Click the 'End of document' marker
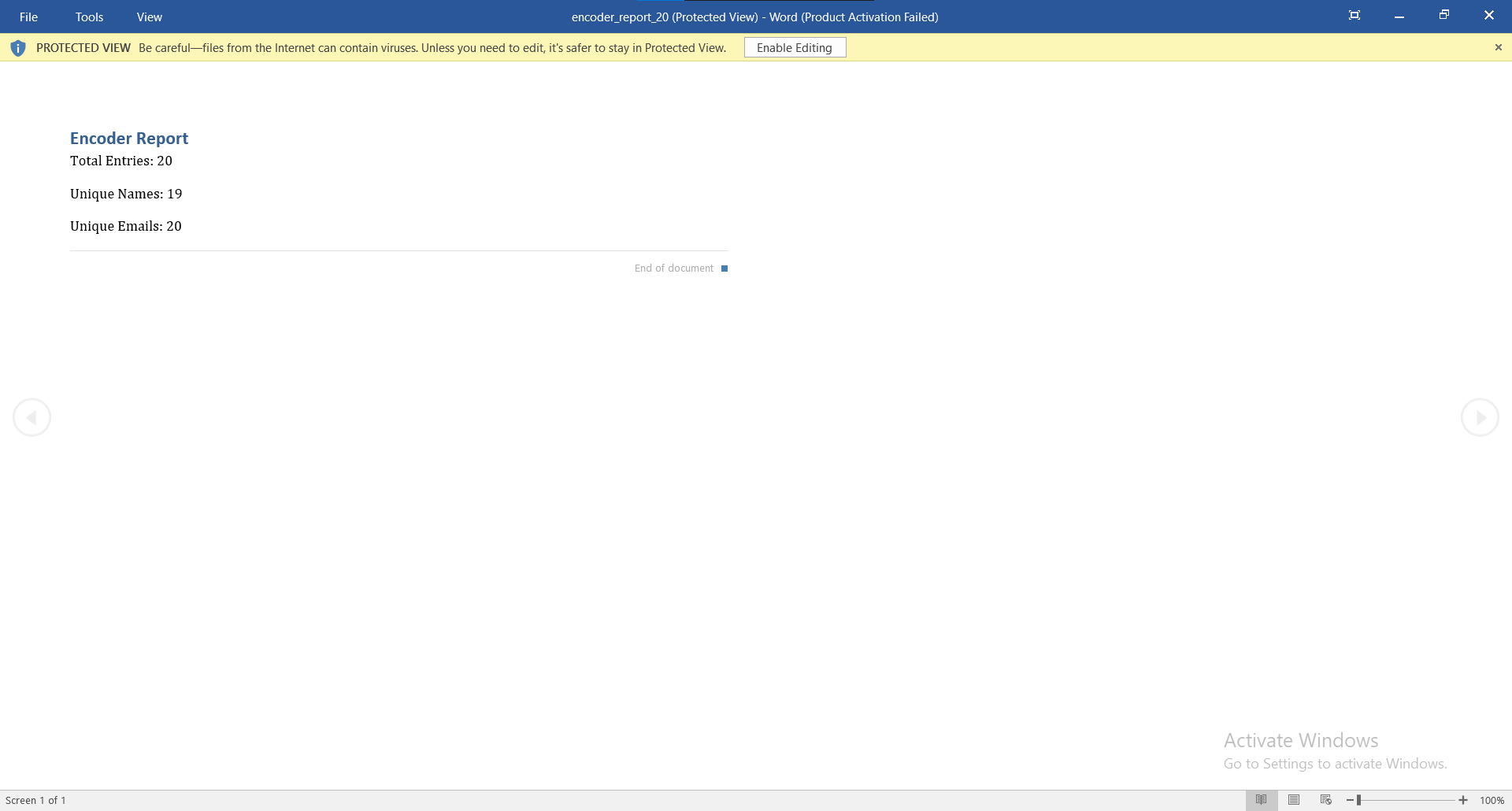 (x=681, y=268)
